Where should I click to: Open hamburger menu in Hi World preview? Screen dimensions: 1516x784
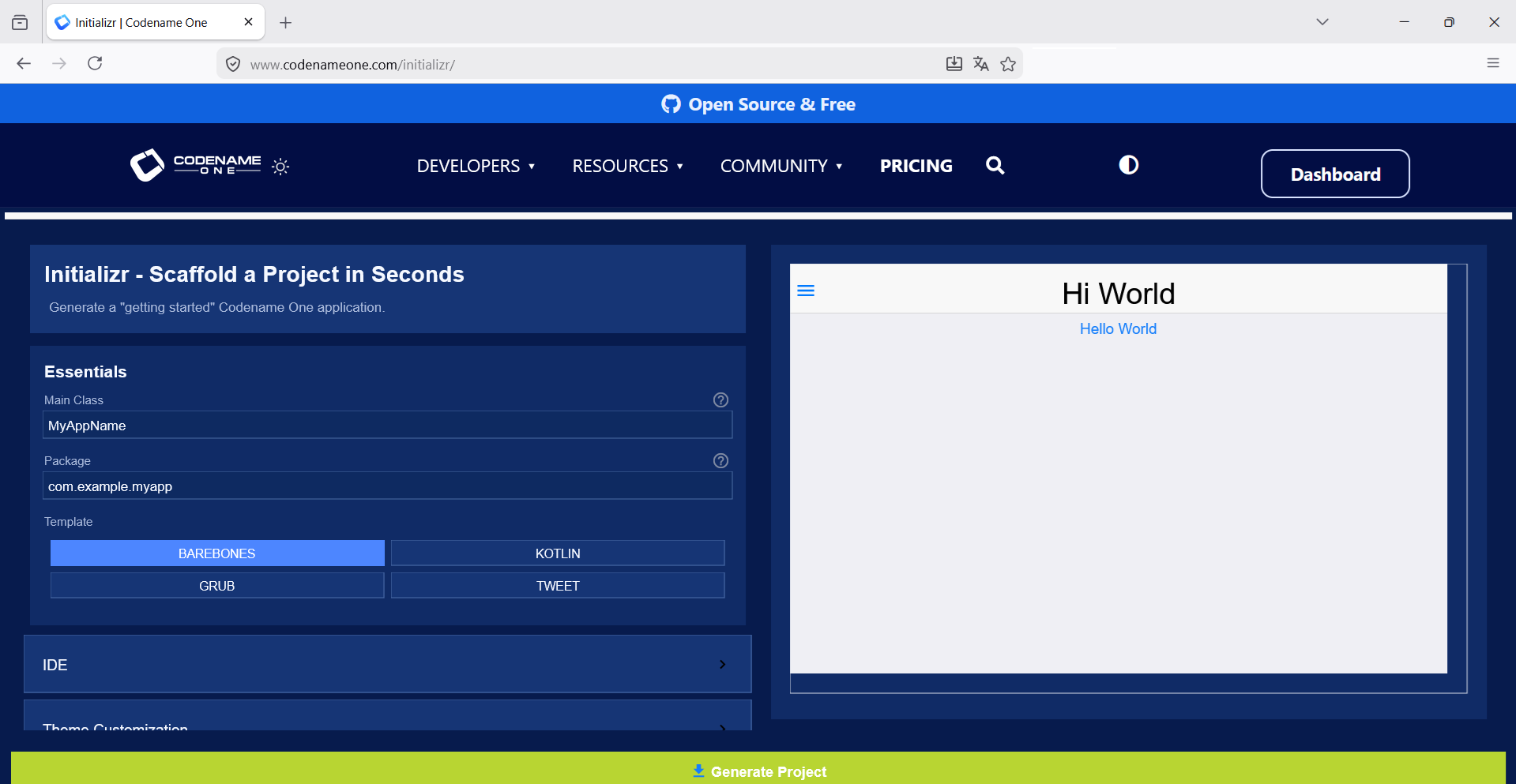point(806,291)
